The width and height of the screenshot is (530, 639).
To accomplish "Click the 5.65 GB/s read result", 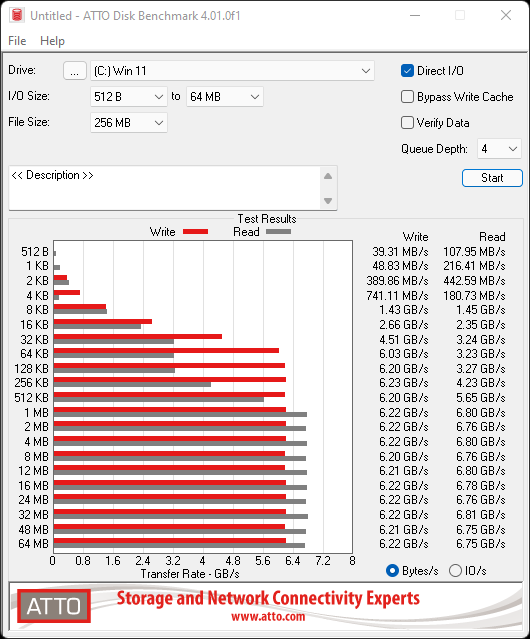I will [481, 398].
